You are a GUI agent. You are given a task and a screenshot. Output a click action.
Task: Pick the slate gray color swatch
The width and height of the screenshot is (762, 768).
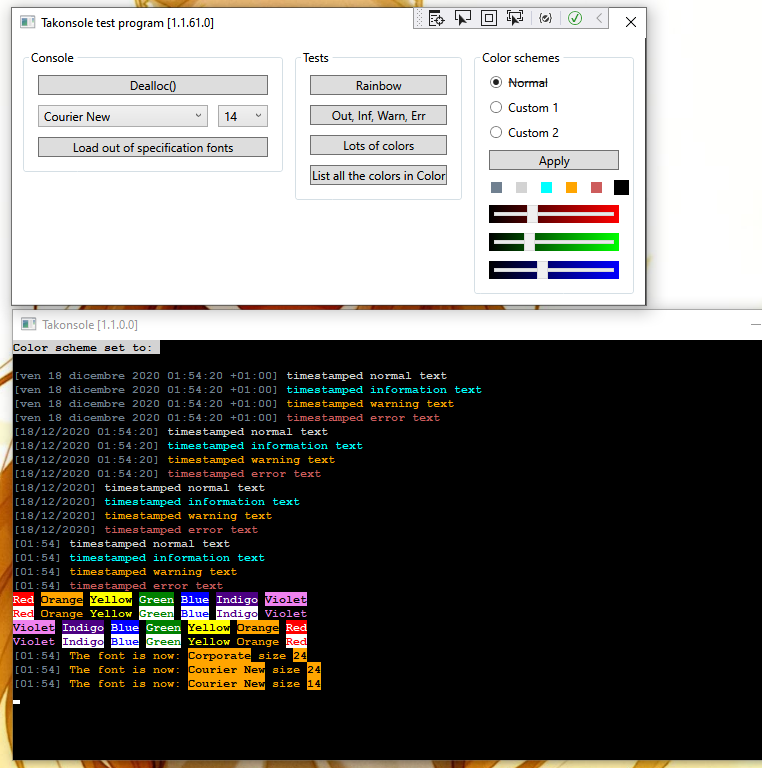tap(496, 188)
